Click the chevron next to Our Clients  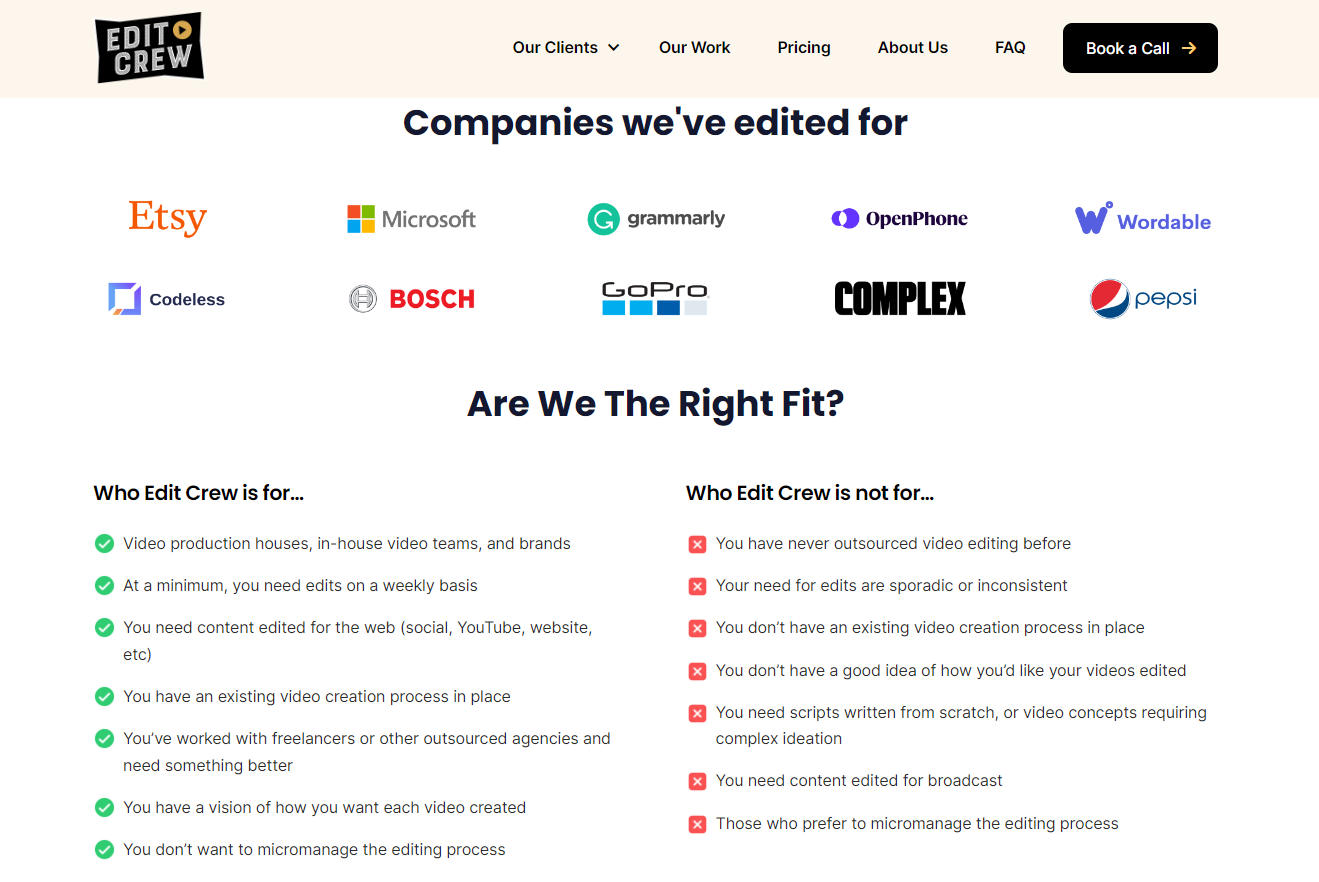[614, 48]
